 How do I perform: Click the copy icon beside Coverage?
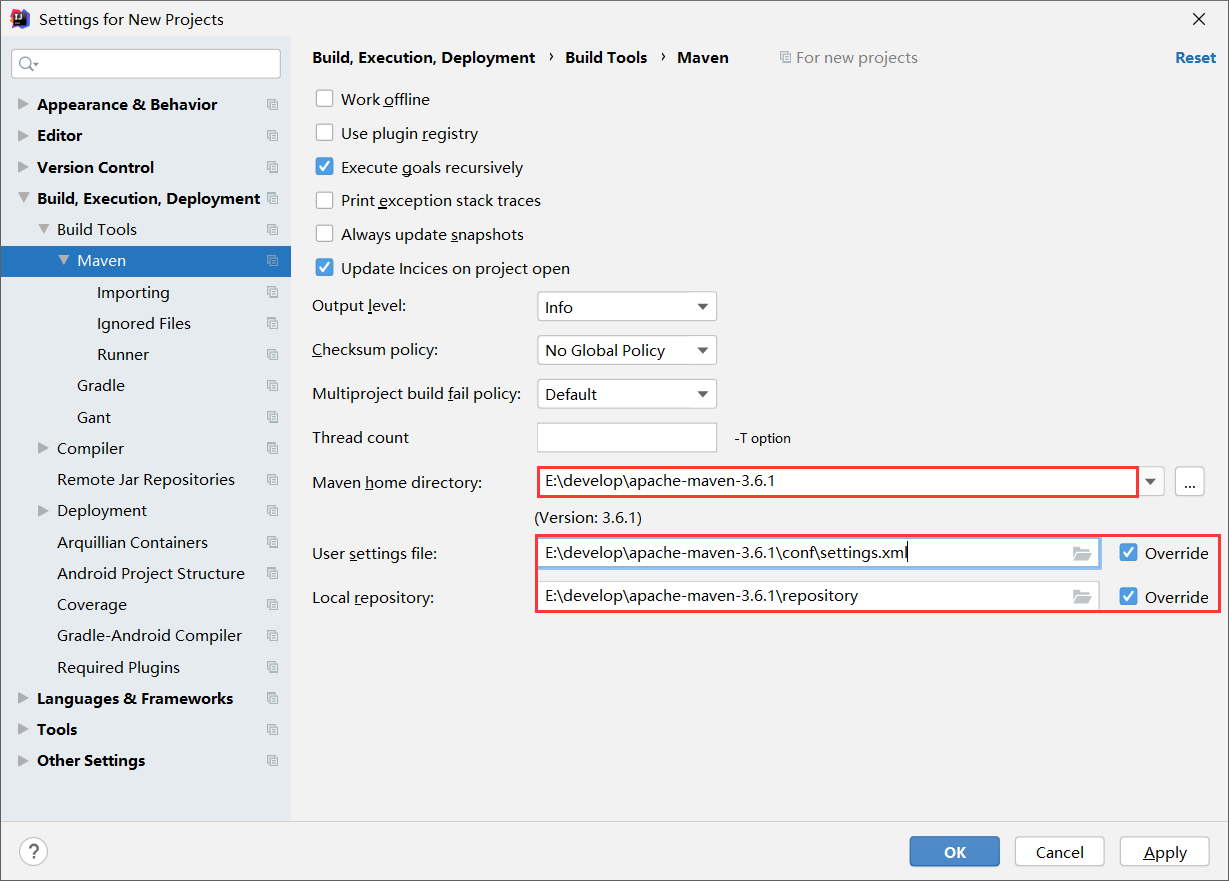pos(272,605)
